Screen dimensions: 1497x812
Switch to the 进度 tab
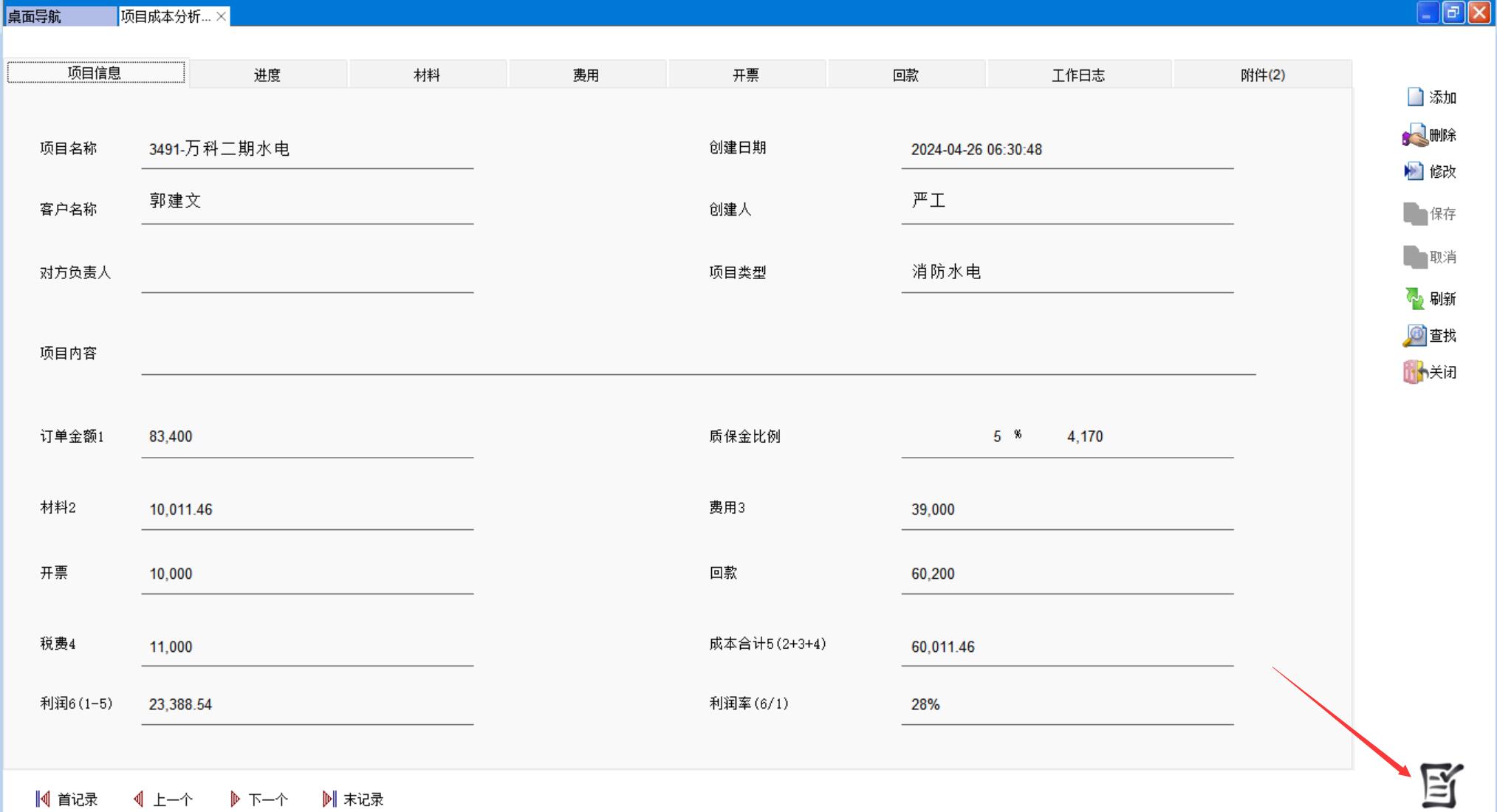coord(267,75)
